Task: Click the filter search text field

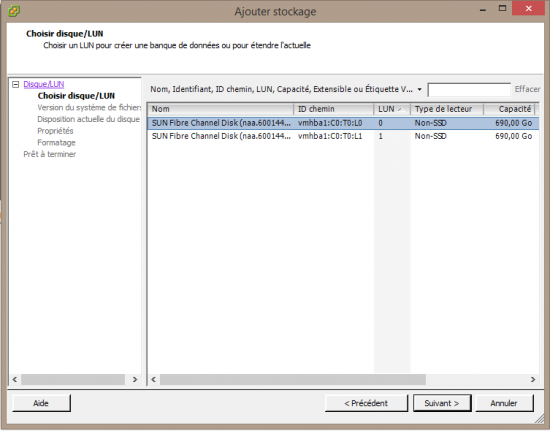Action: point(469,89)
